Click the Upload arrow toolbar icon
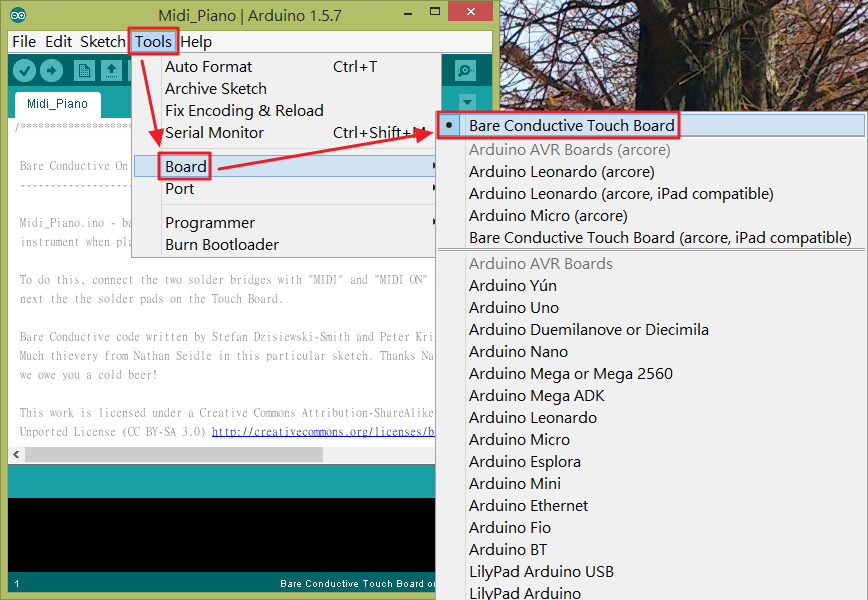 51,70
